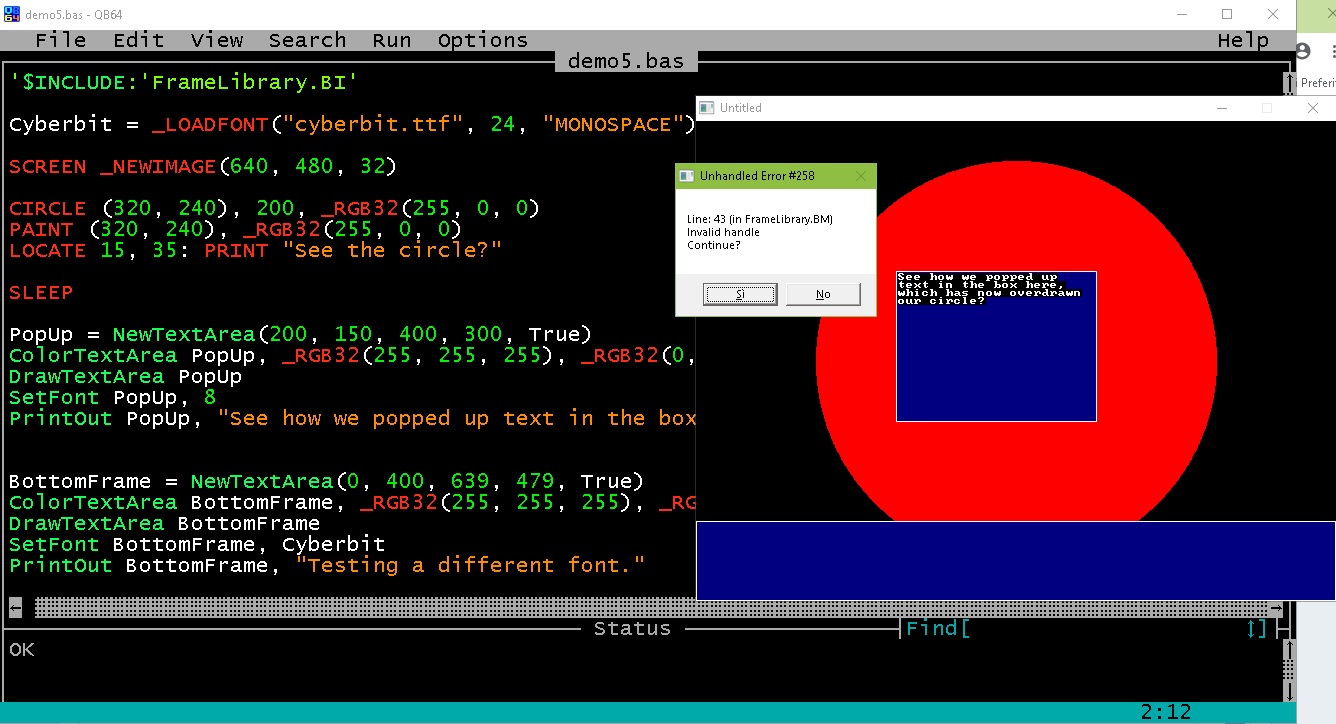Click the Status panel scrollbar down arrow
The height and width of the screenshot is (724, 1336).
(1289, 692)
